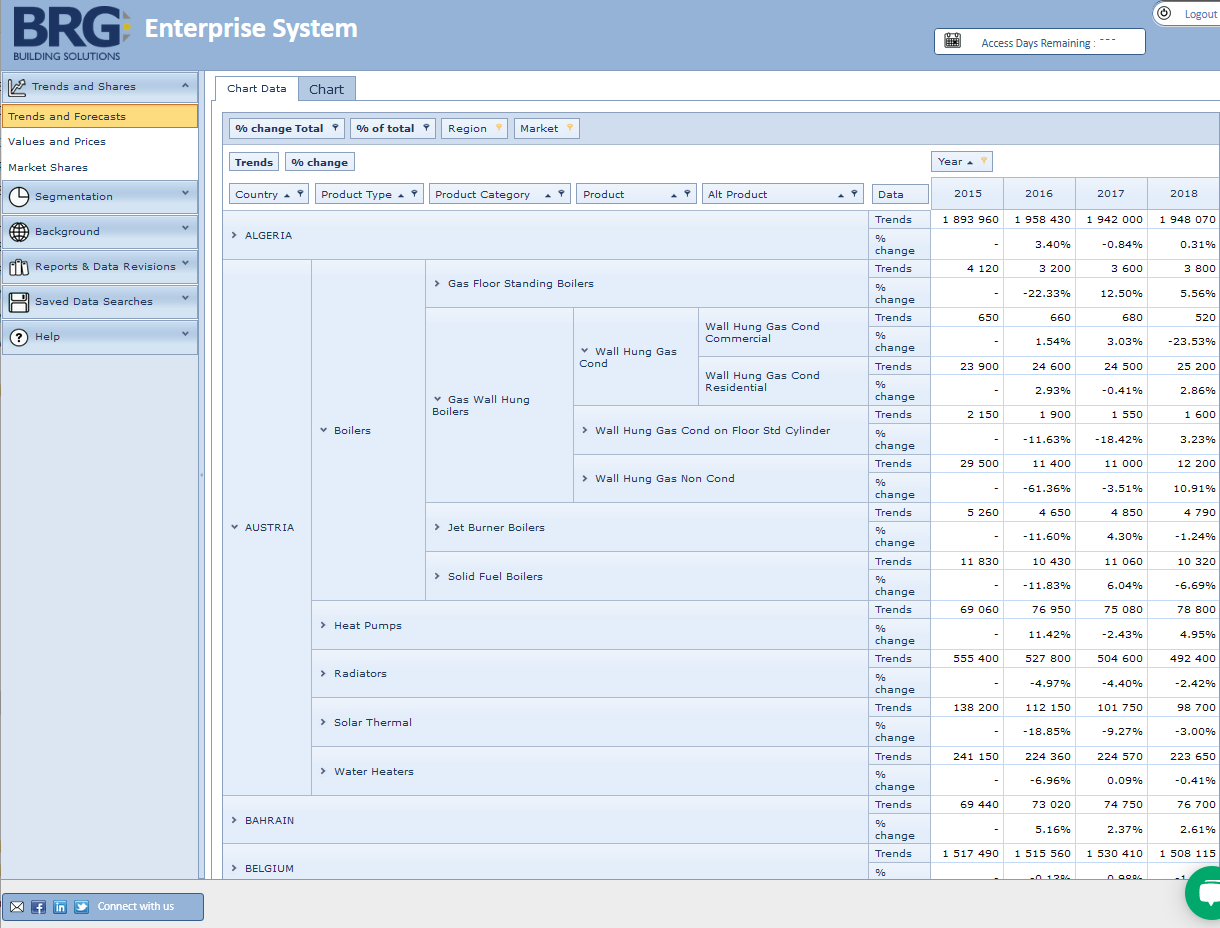Click the Region filter funnel icon
Screen dimensions: 1220x928
[498, 128]
